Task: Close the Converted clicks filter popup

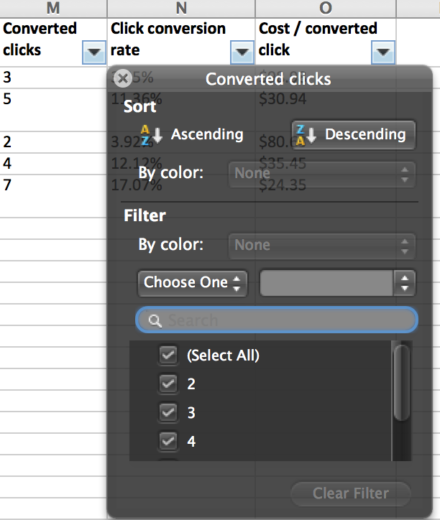Action: [123, 79]
